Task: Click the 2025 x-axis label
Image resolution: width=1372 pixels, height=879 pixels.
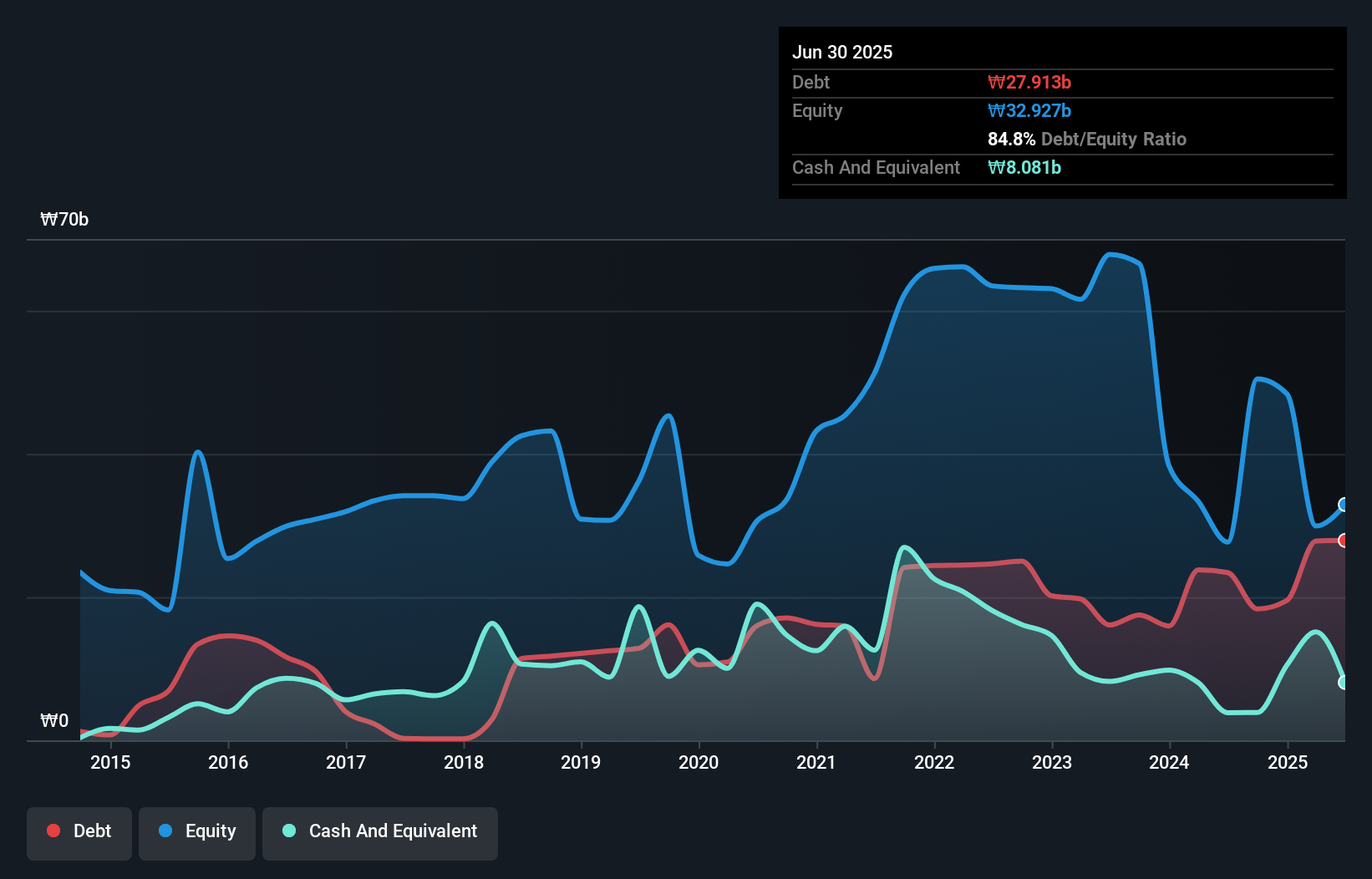Action: [x=1288, y=762]
